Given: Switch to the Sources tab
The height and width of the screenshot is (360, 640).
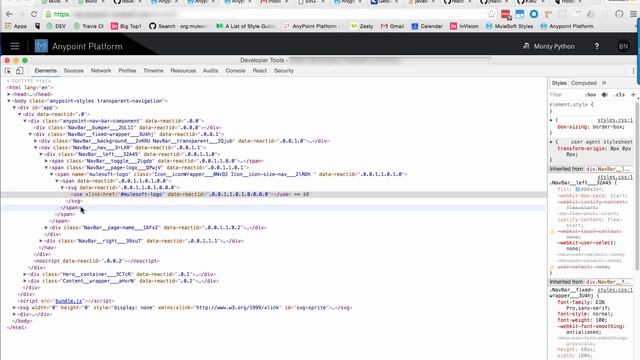Looking at the screenshot, I should (x=73, y=71).
